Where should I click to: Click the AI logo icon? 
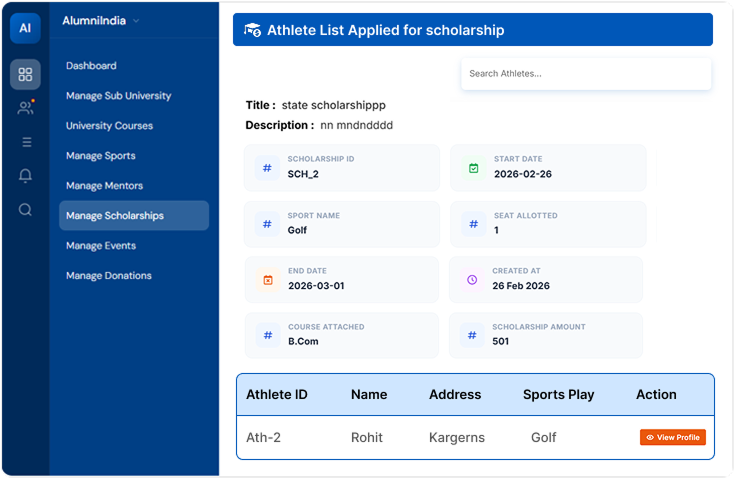click(25, 28)
